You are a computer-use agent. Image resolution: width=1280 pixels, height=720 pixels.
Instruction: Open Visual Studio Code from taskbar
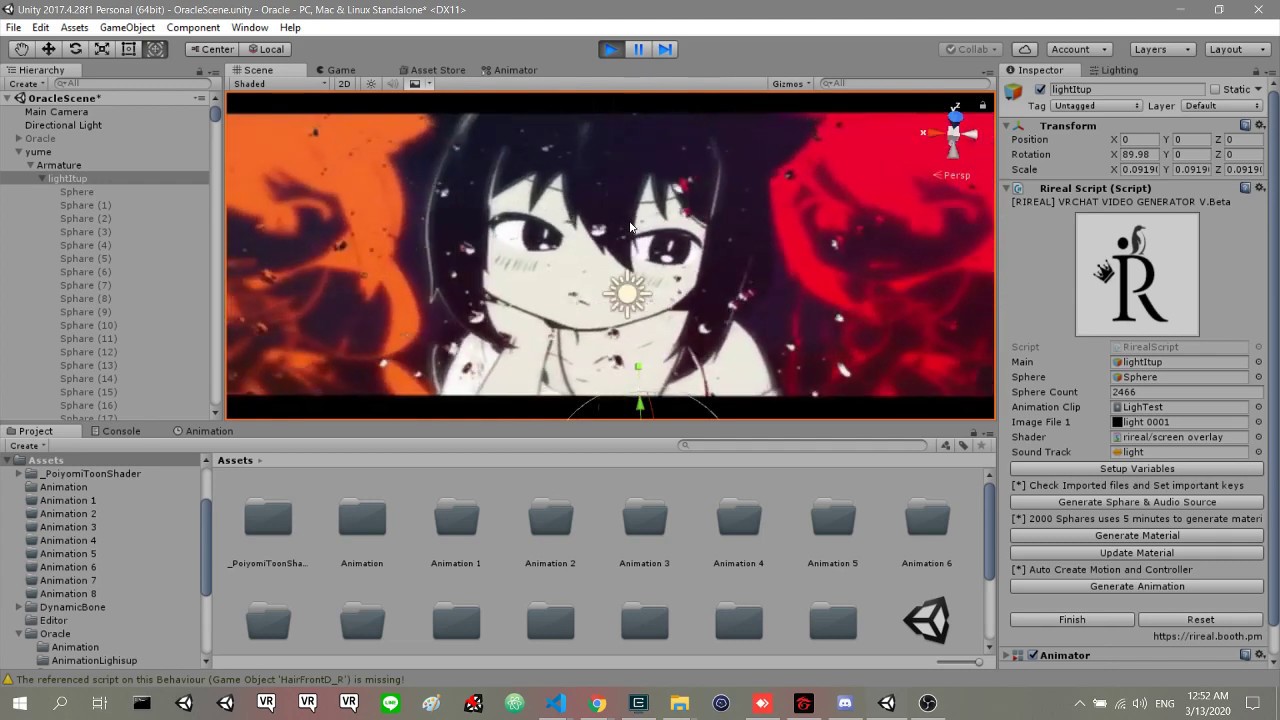[556, 703]
